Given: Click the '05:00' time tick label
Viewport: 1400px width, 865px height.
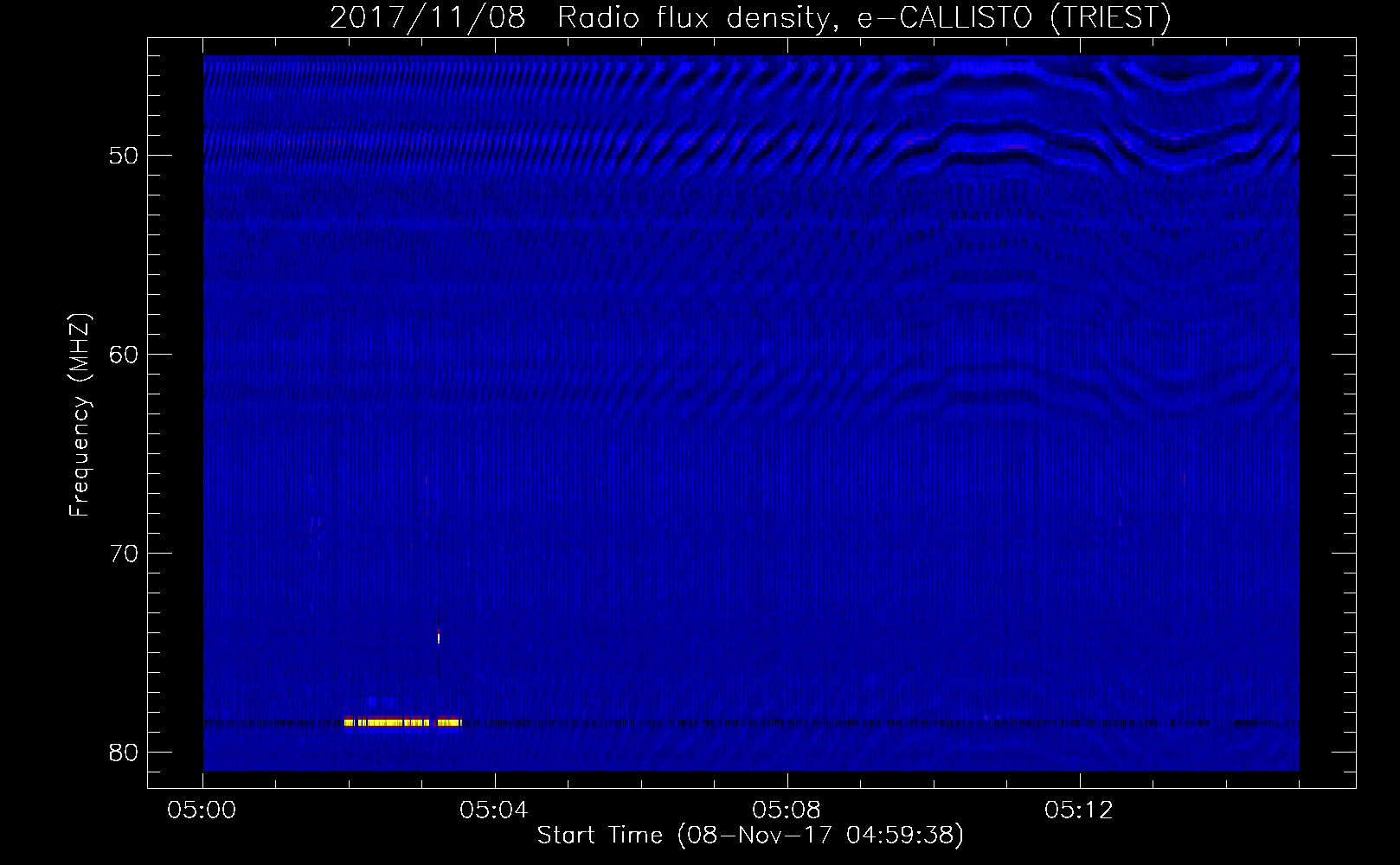Looking at the screenshot, I should (203, 811).
